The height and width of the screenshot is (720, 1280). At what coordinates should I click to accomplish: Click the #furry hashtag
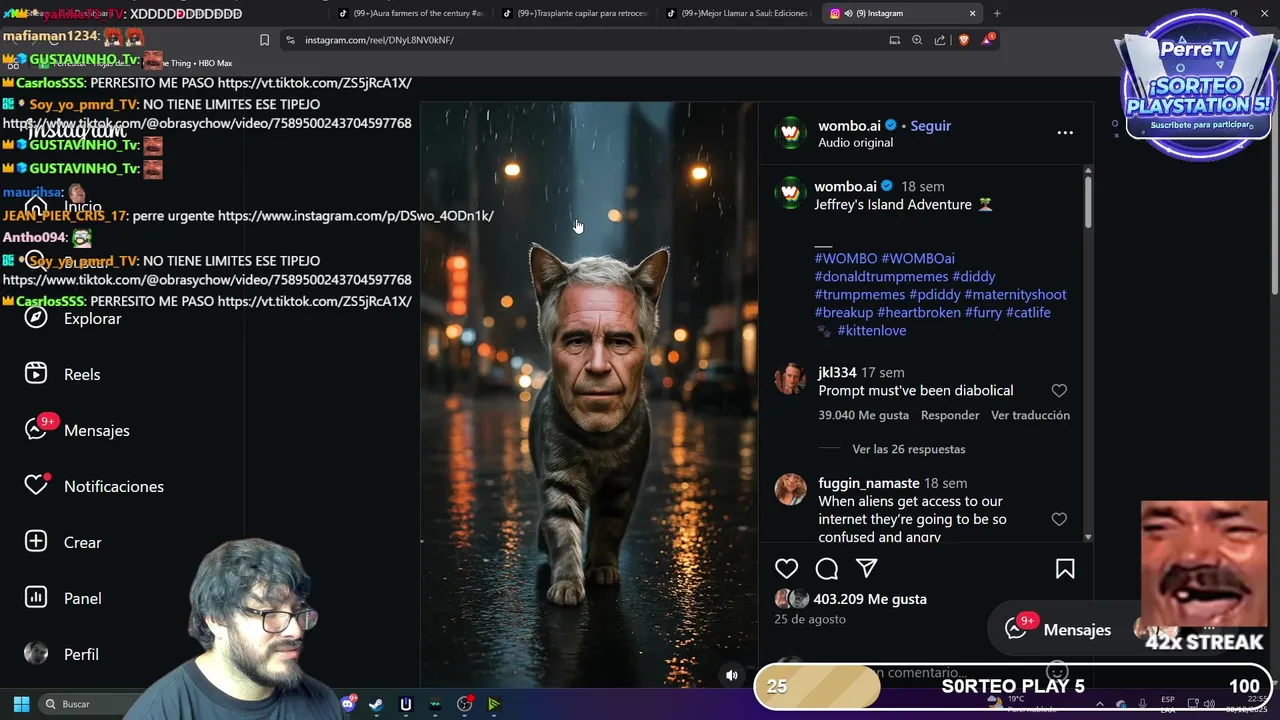point(983,312)
